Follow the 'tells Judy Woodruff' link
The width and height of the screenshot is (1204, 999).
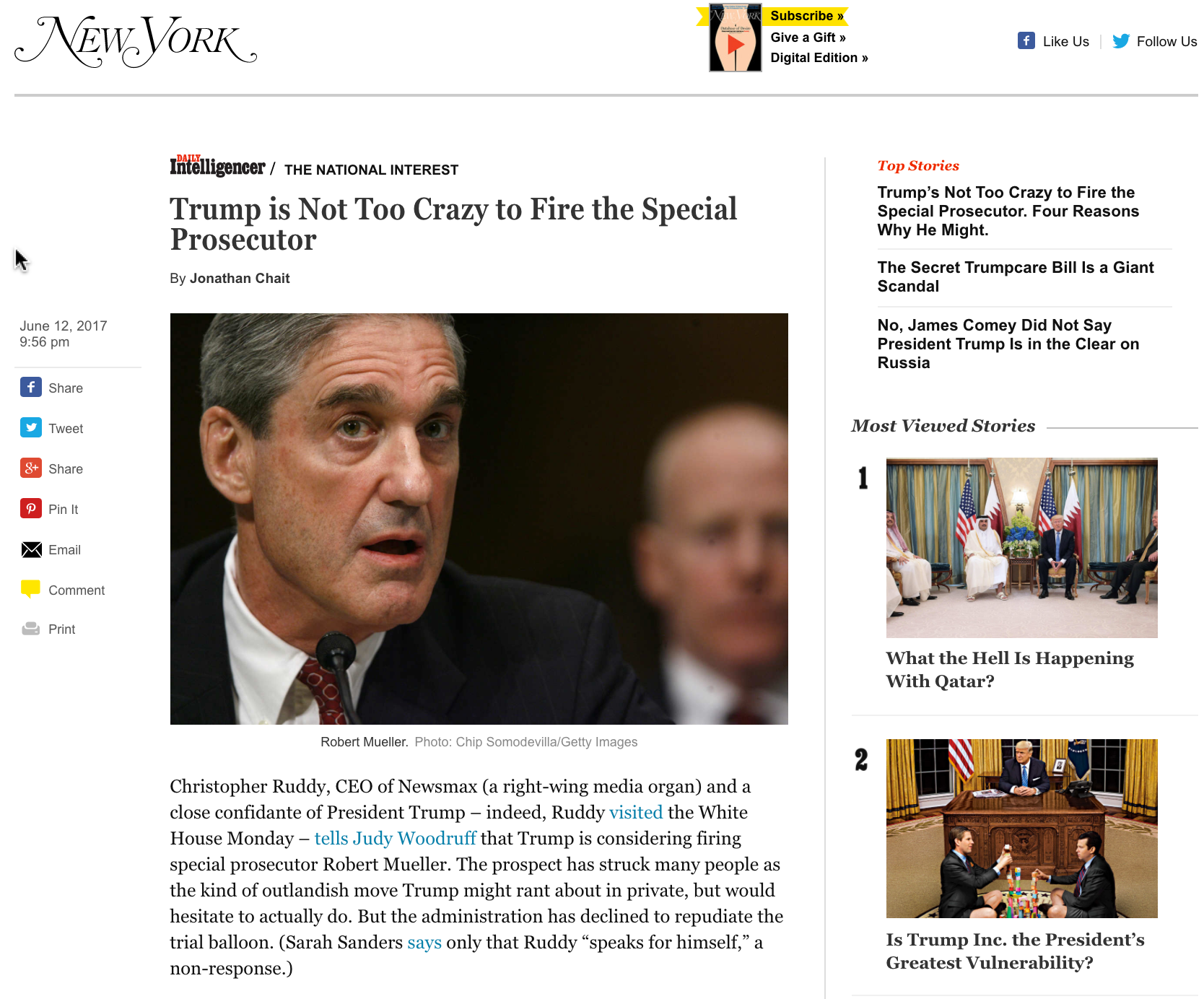pos(395,838)
